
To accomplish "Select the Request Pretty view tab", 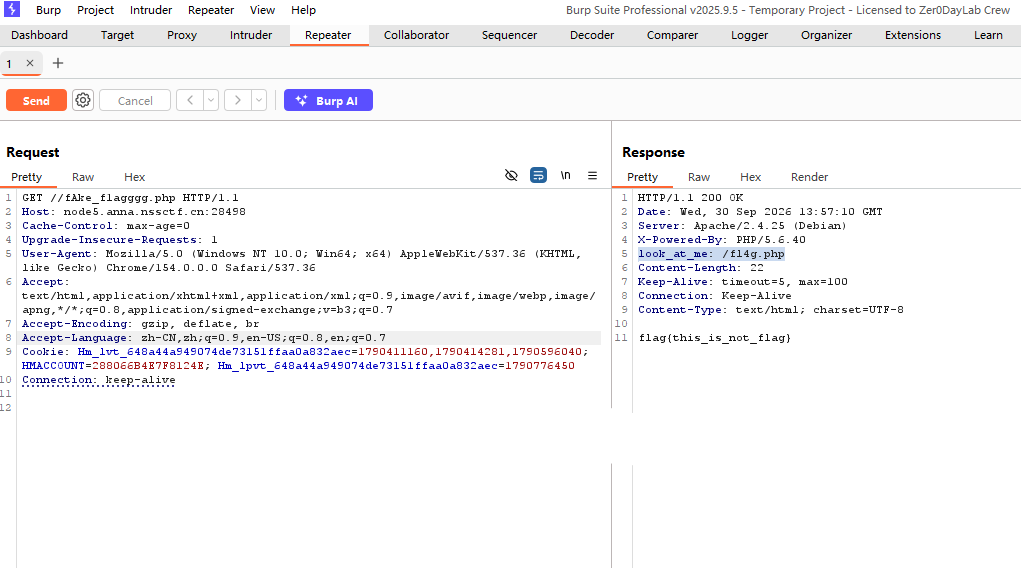I will [x=27, y=177].
